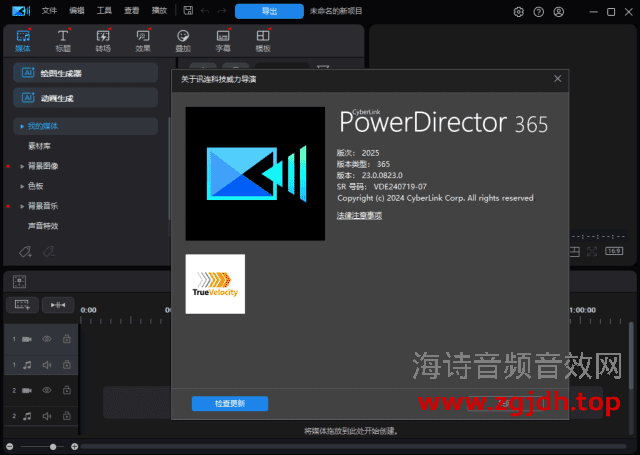Click the 1:00:00 timeline ruler marker
This screenshot has height=455, width=640.
click(582, 310)
